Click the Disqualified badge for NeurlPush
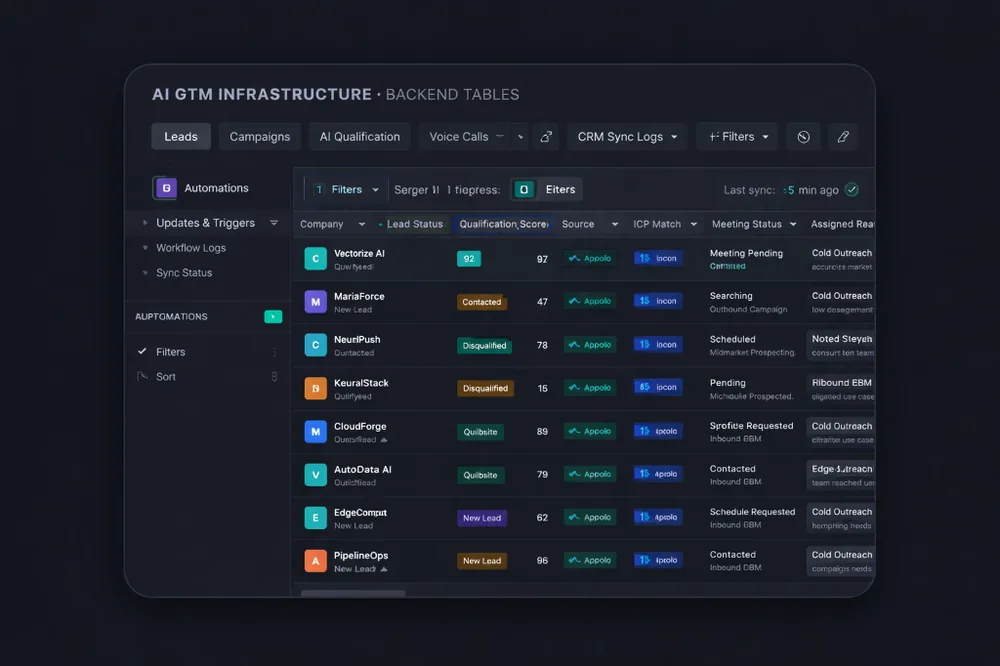The width and height of the screenshot is (1000, 666). coord(484,345)
